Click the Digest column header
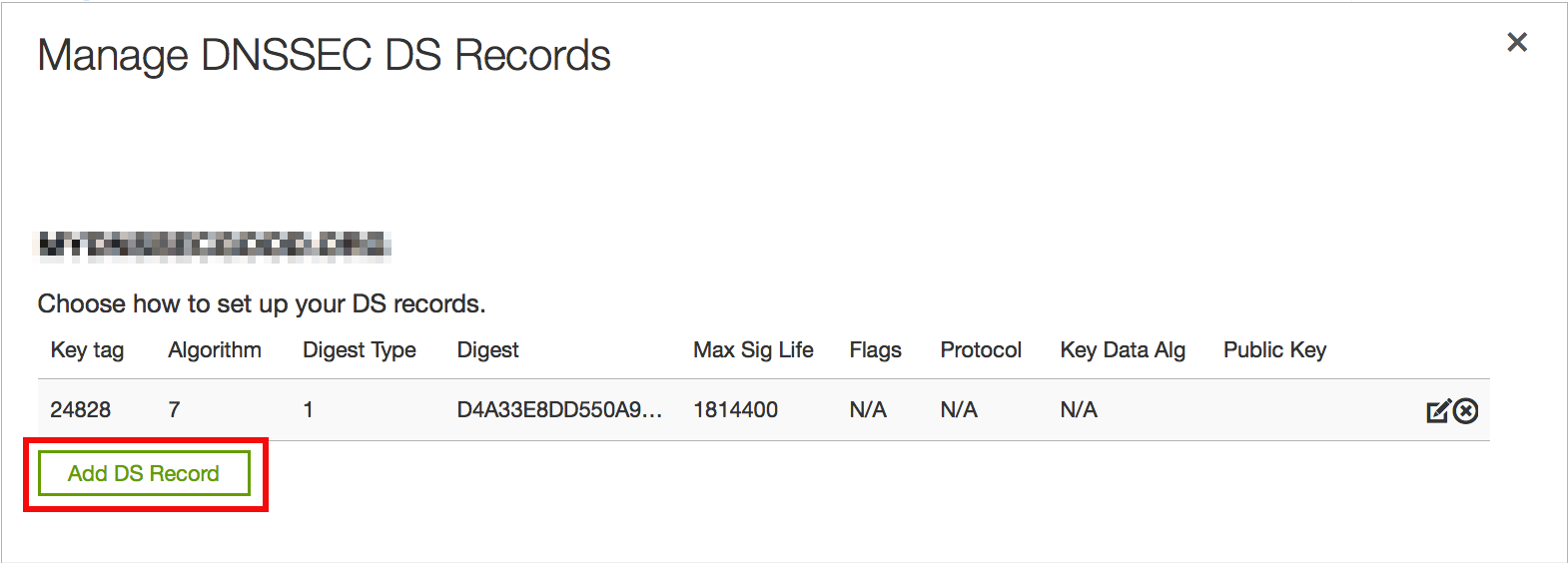Image resolution: width=1568 pixels, height=563 pixels. (x=487, y=350)
